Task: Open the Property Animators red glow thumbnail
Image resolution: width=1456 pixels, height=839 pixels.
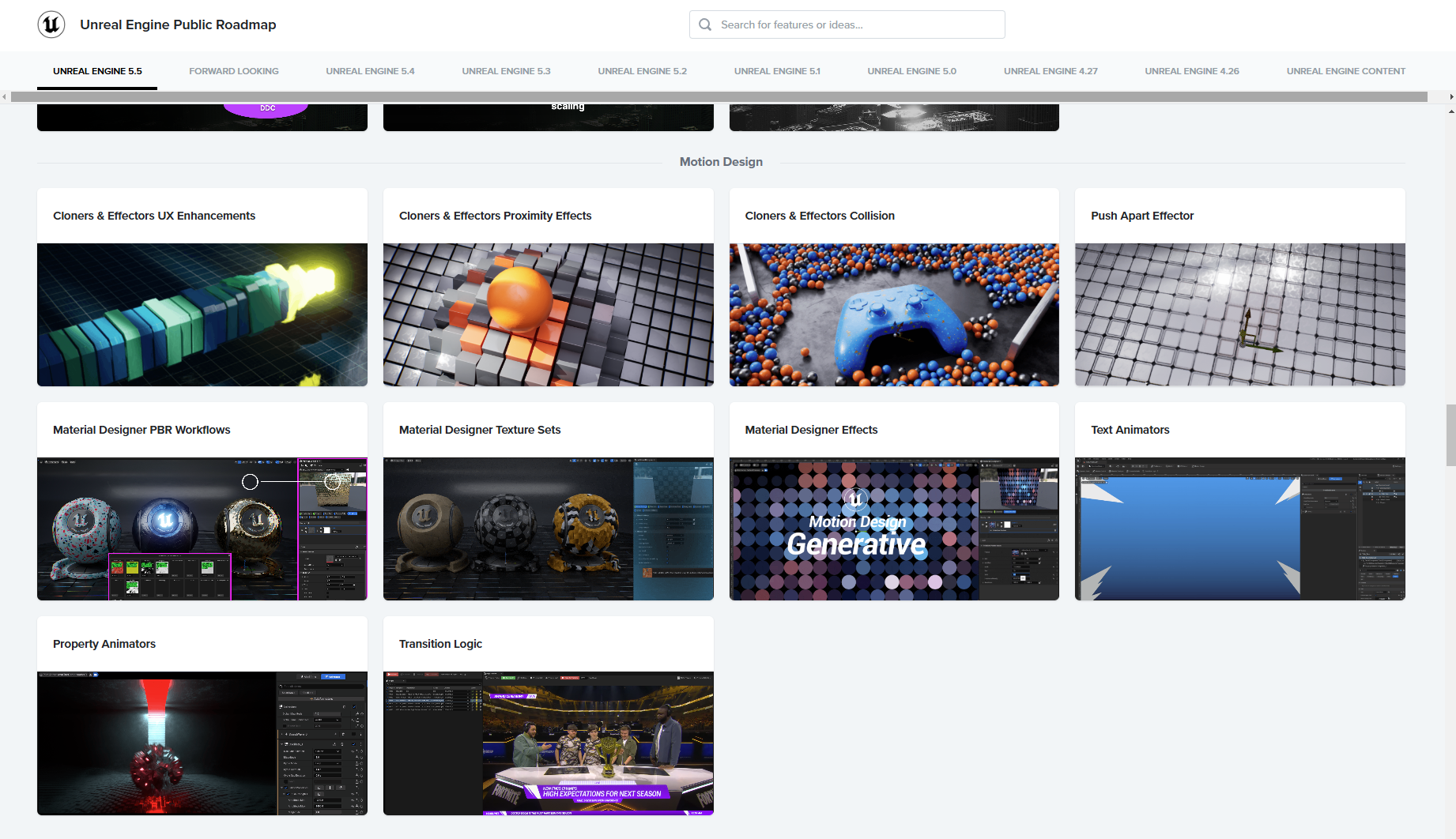Action: click(x=202, y=743)
